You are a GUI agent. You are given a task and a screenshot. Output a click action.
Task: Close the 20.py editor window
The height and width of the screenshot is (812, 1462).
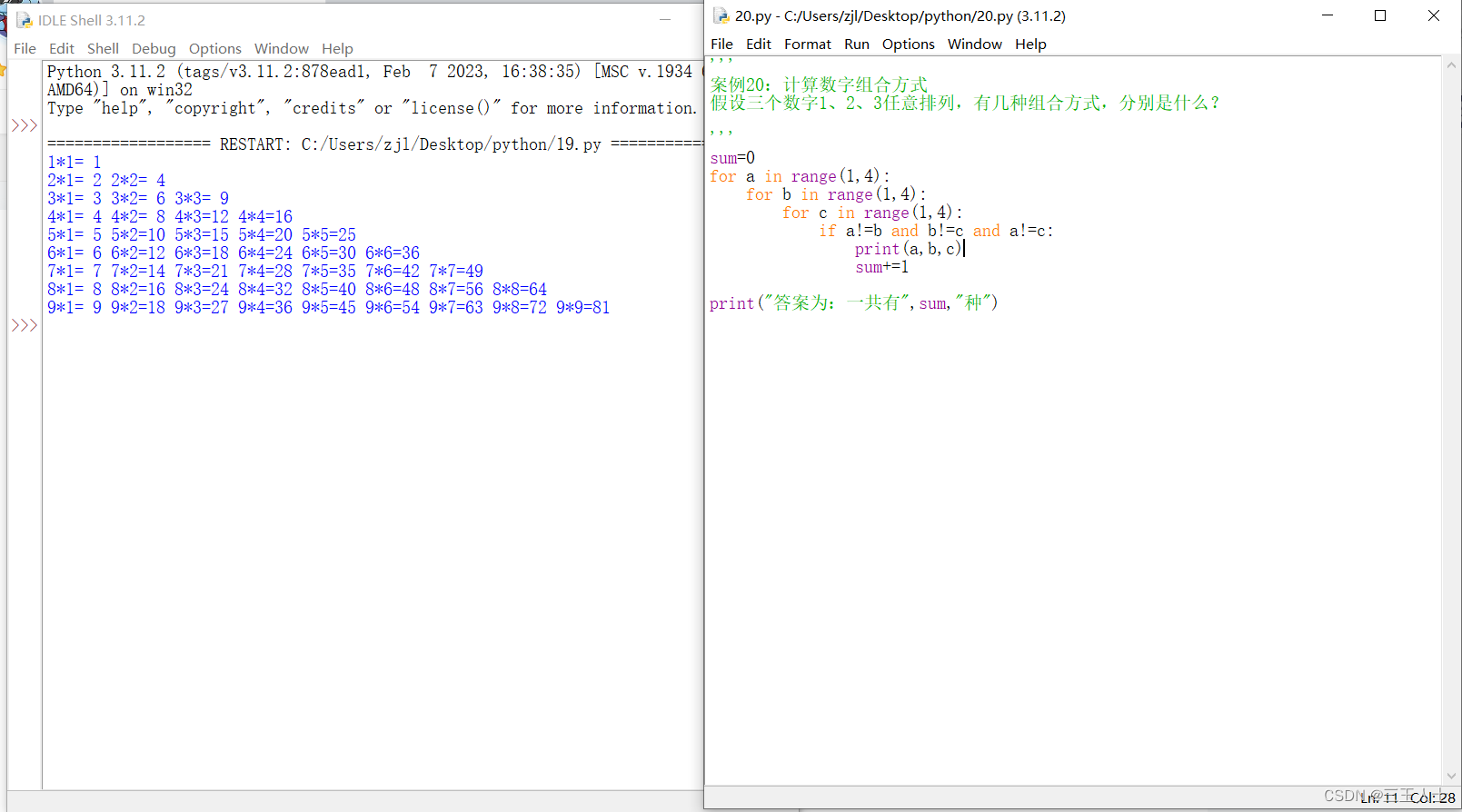tap(1434, 15)
